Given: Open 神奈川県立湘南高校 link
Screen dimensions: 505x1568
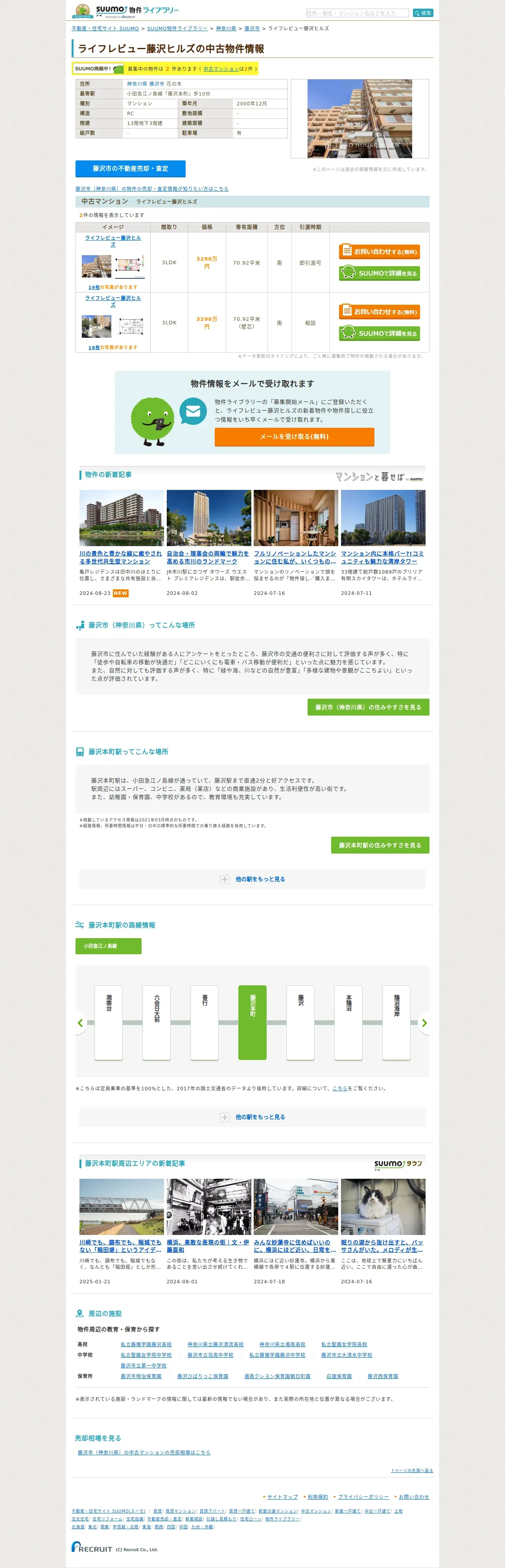Looking at the screenshot, I should click(283, 1345).
